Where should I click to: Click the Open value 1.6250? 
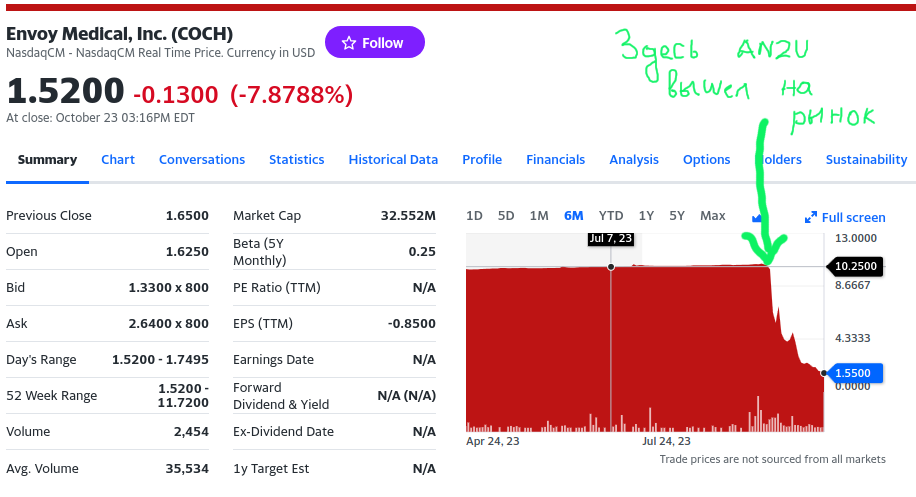click(187, 252)
